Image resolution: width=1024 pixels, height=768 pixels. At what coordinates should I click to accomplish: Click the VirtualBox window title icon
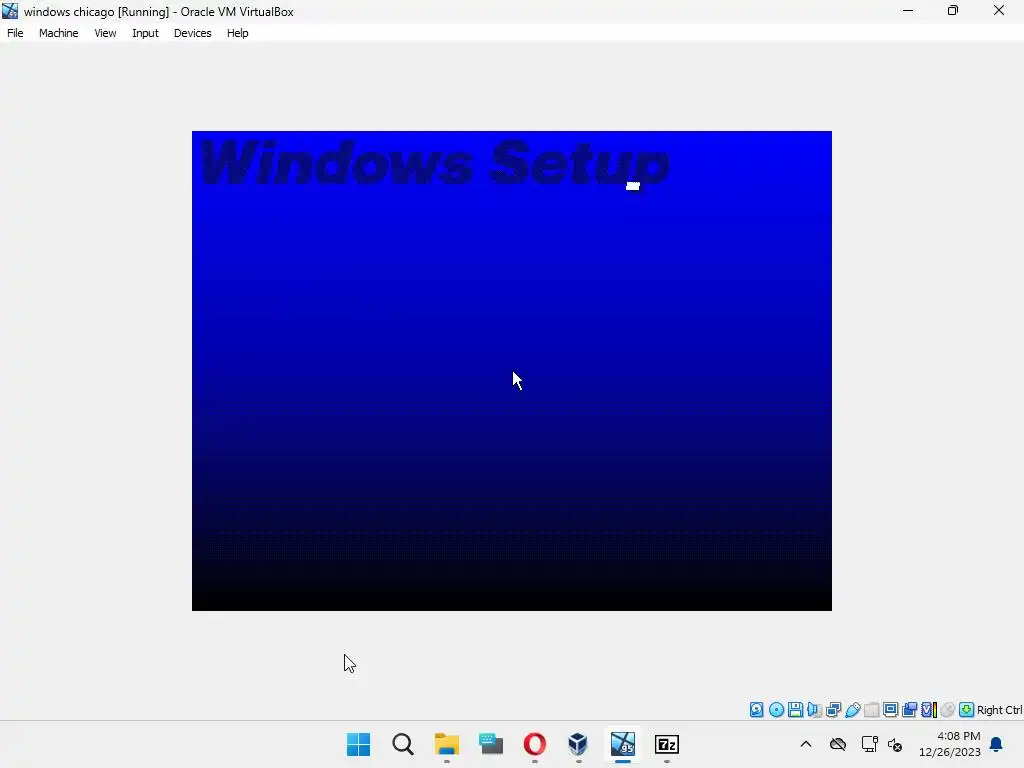pos(10,11)
